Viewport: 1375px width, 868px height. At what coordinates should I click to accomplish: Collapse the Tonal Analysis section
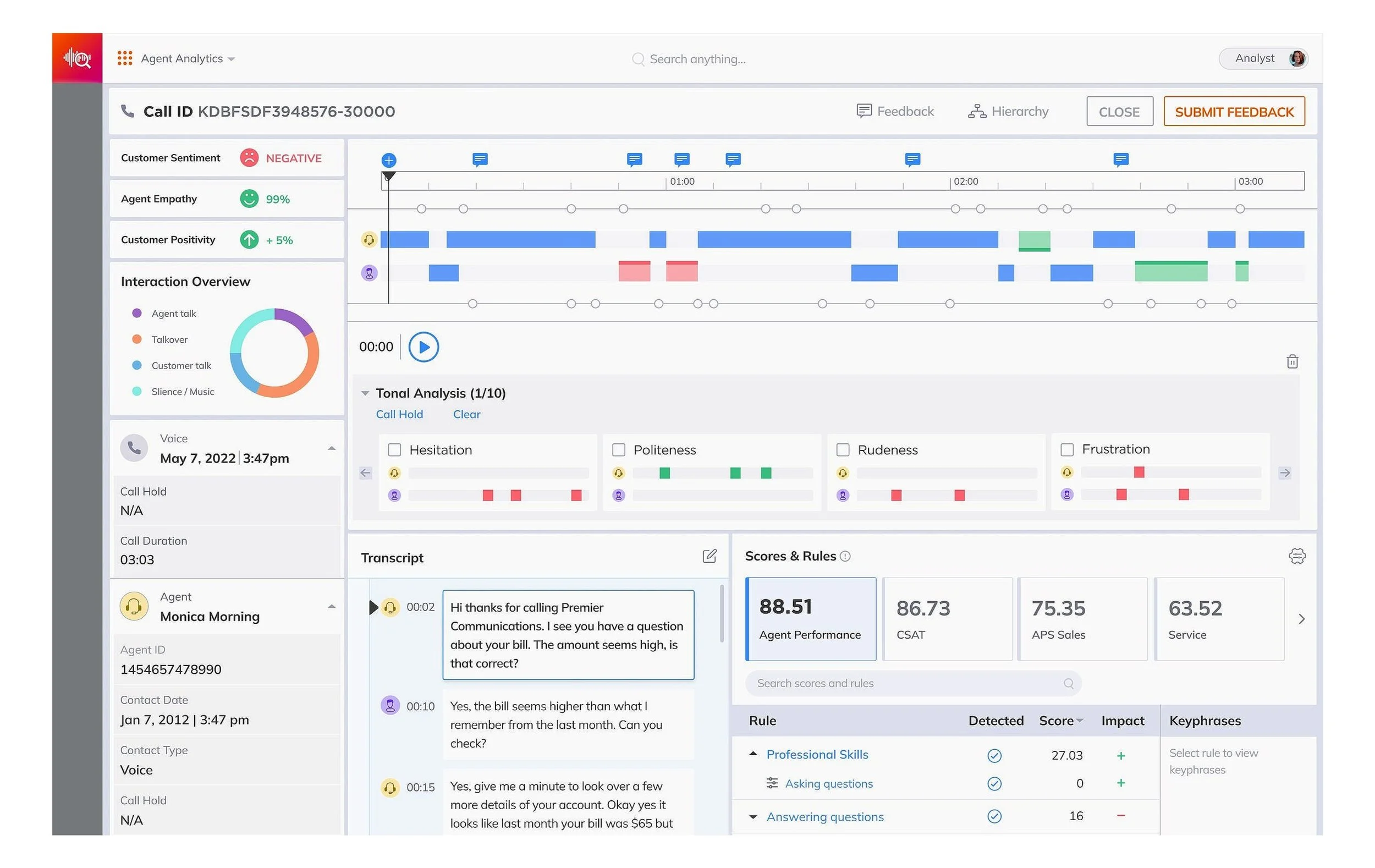click(x=365, y=393)
